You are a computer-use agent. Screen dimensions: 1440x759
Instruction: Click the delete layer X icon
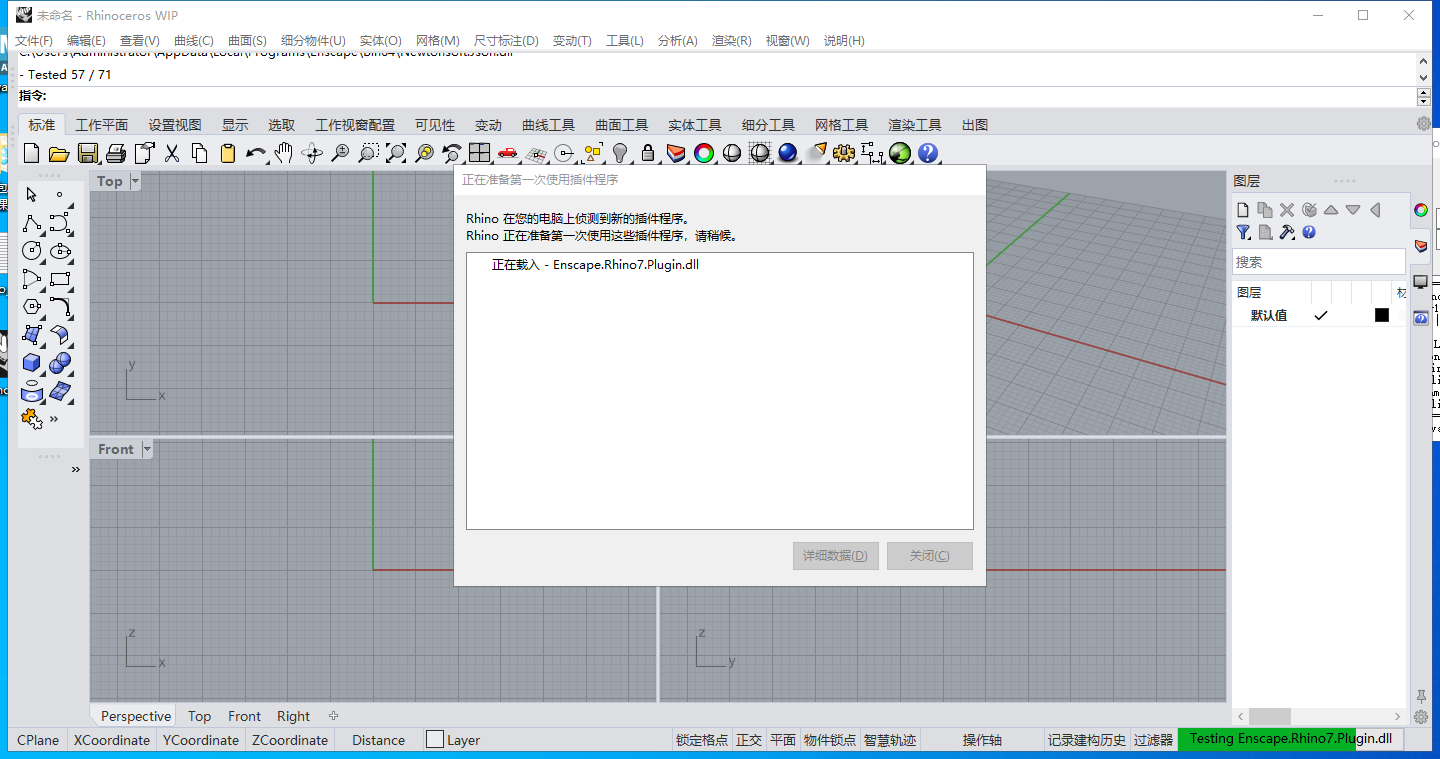point(1287,210)
